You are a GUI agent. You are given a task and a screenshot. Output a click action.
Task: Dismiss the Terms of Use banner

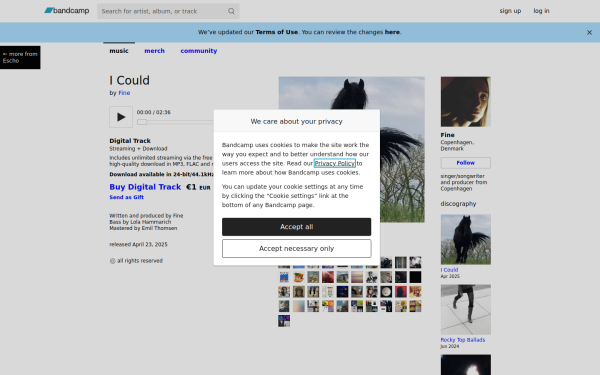589,33
